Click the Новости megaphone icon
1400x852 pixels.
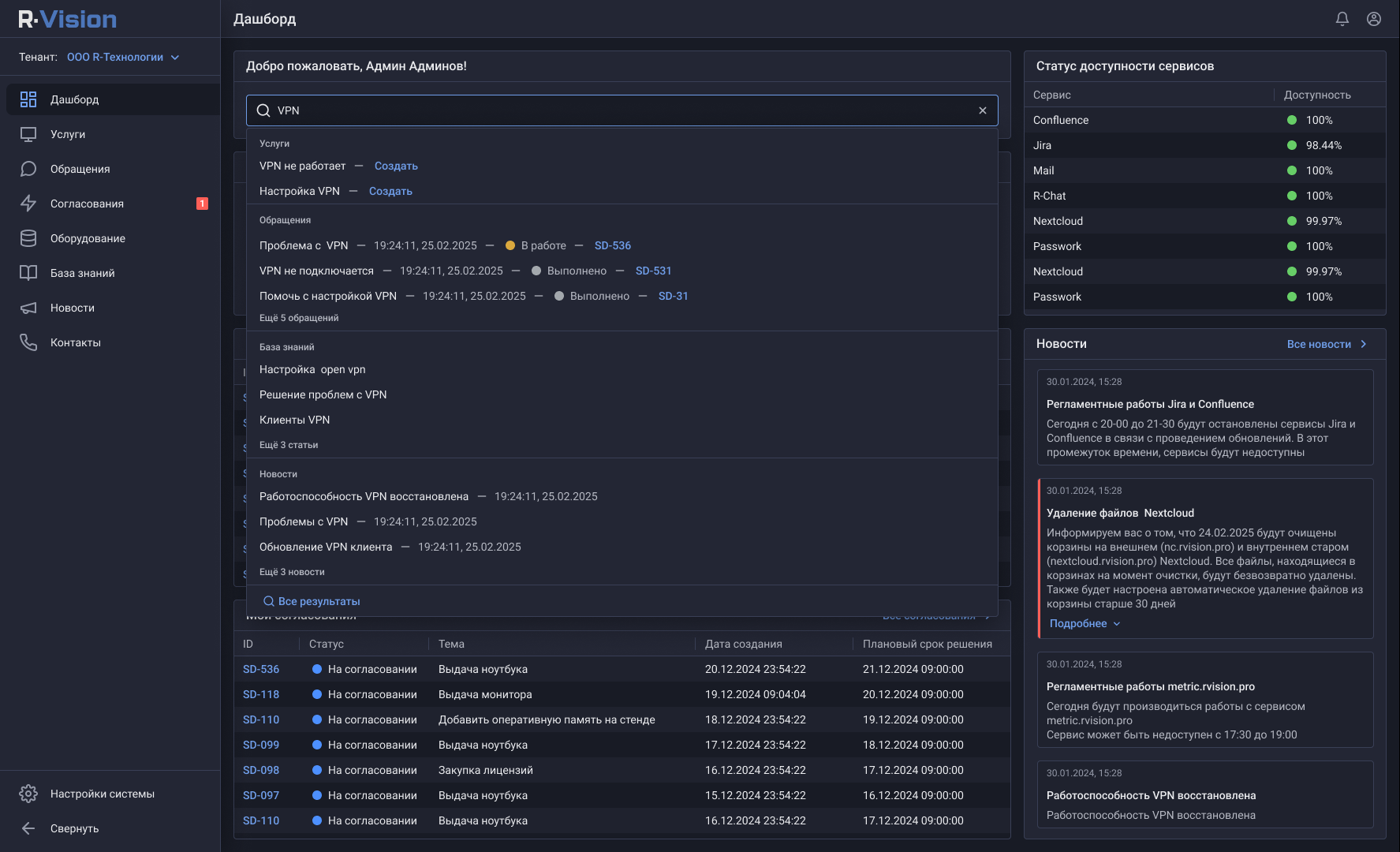[28, 308]
